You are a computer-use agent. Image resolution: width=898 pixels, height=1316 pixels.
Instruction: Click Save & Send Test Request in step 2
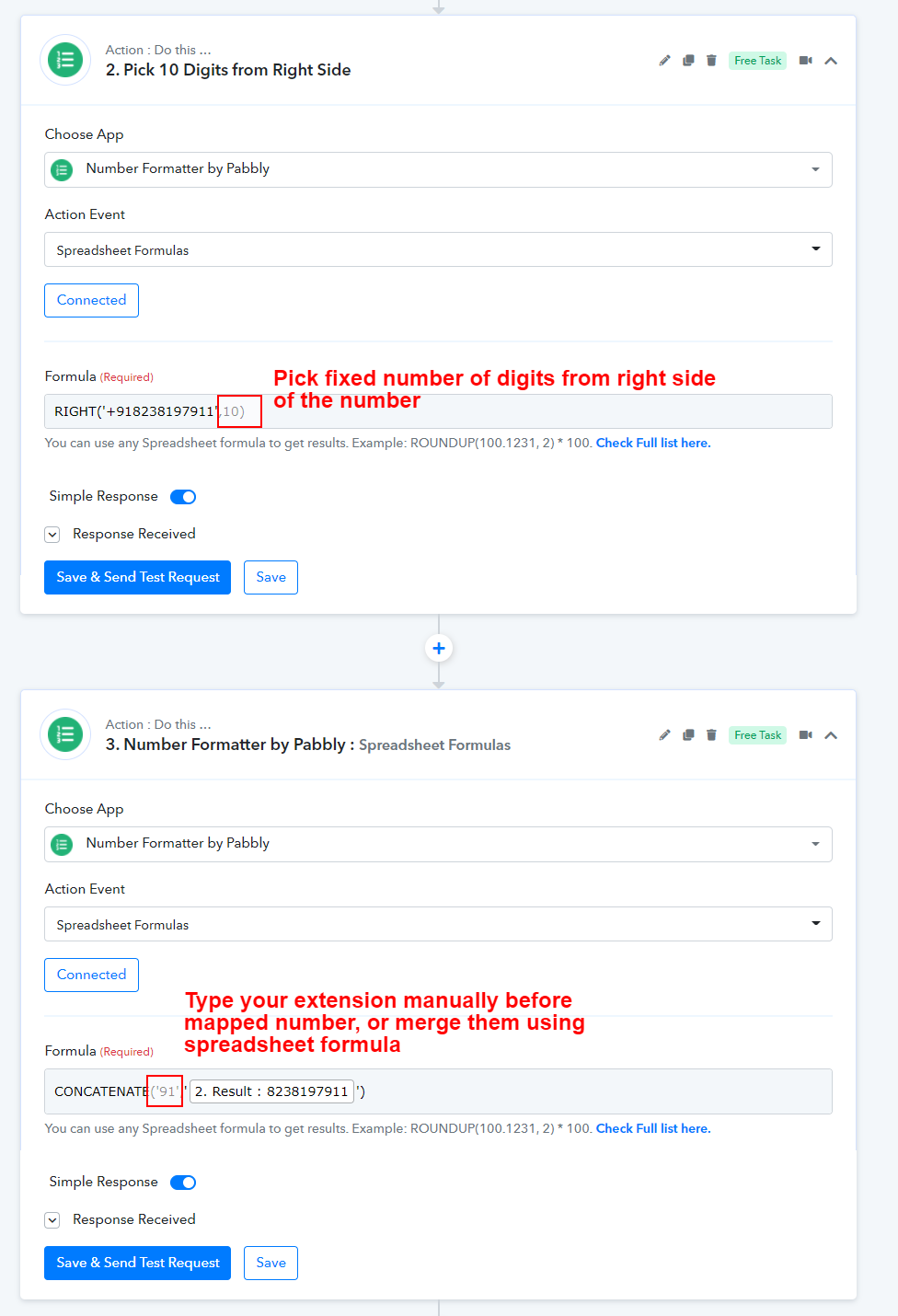pyautogui.click(x=138, y=578)
